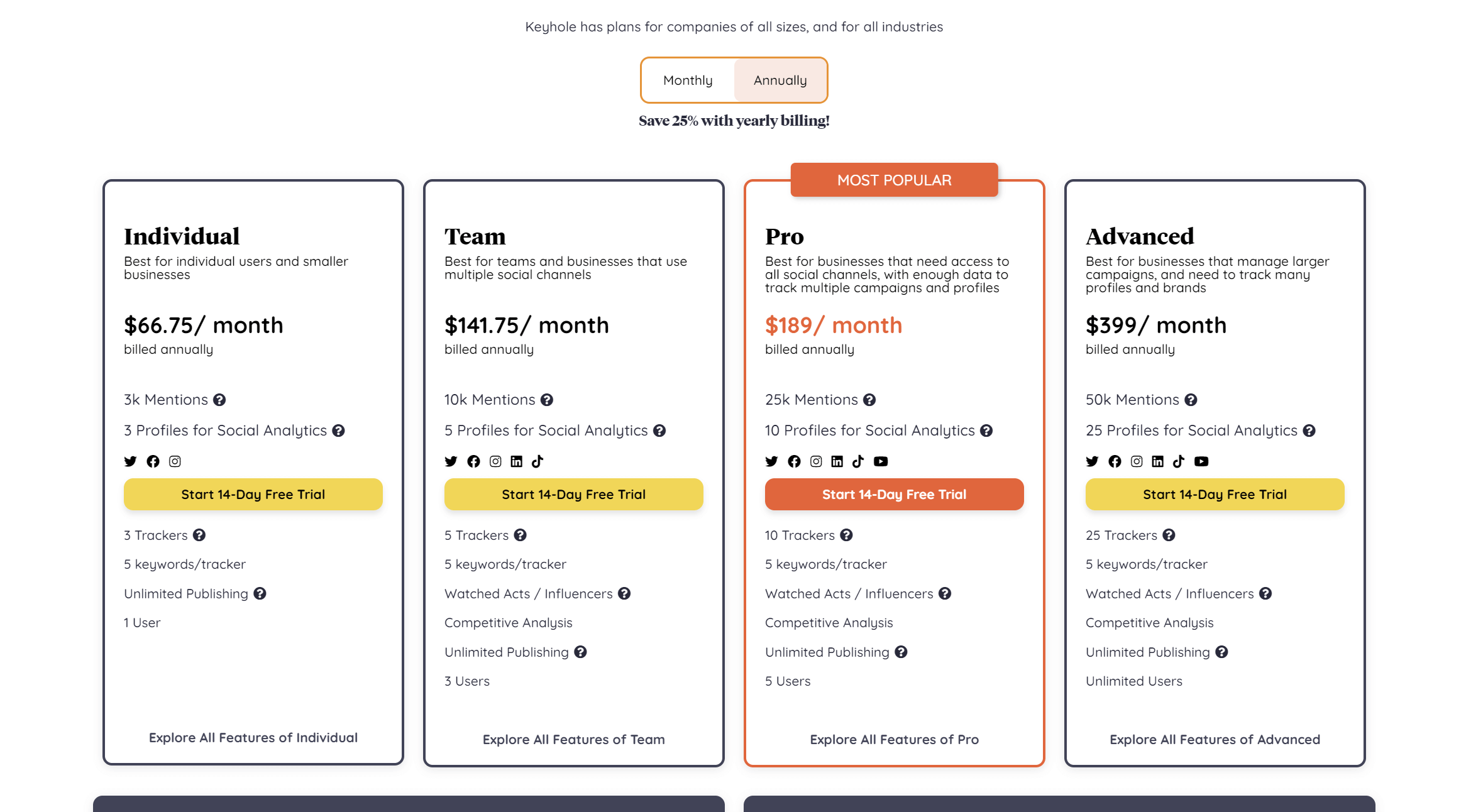Image resolution: width=1466 pixels, height=812 pixels.
Task: Click the Twitter icon in Individual plan
Action: pos(130,461)
